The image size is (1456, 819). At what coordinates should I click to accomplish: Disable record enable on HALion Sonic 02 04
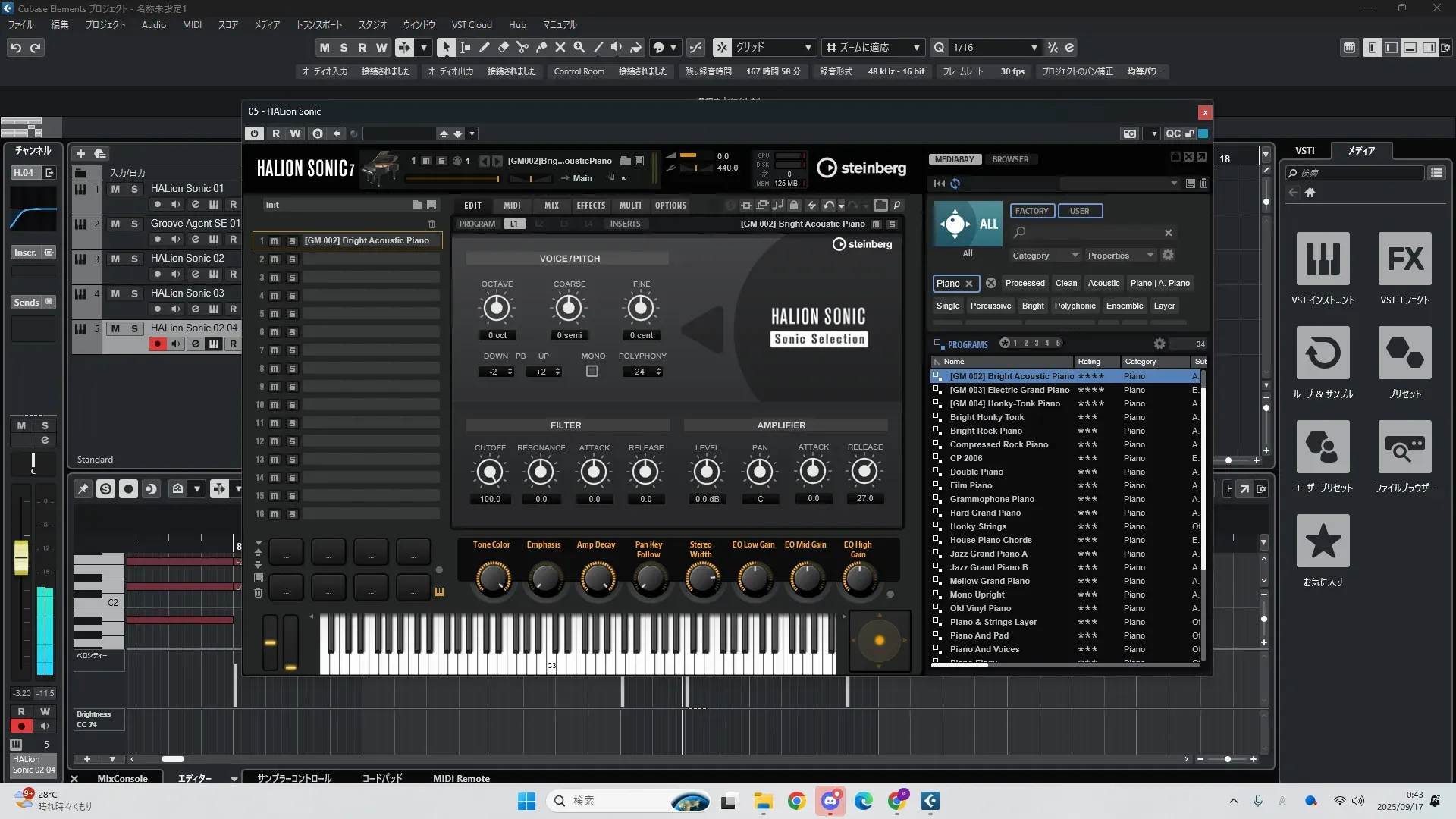[x=158, y=344]
